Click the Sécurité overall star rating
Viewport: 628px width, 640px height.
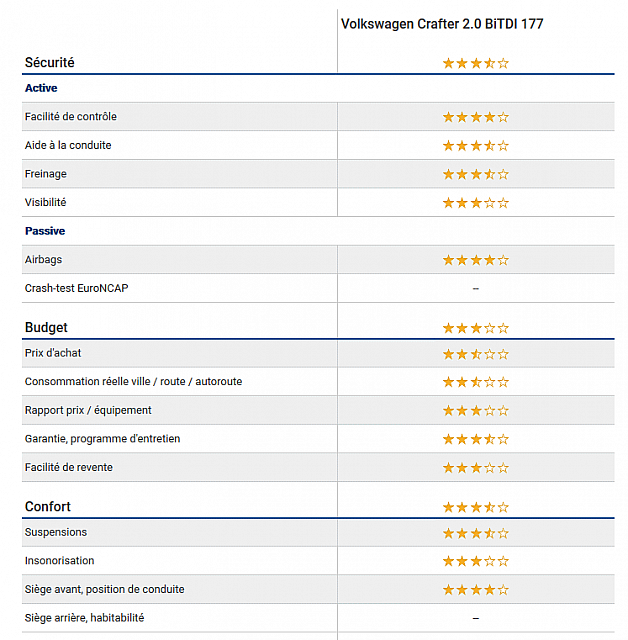[x=475, y=63]
